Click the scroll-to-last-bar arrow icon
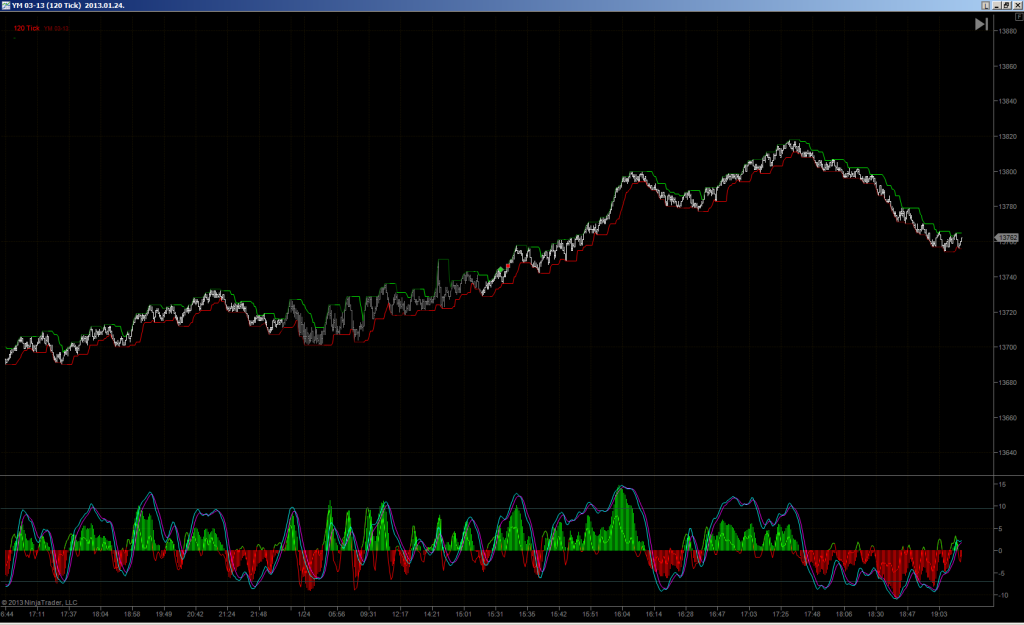Screen dimensions: 1024x625 pos(981,24)
